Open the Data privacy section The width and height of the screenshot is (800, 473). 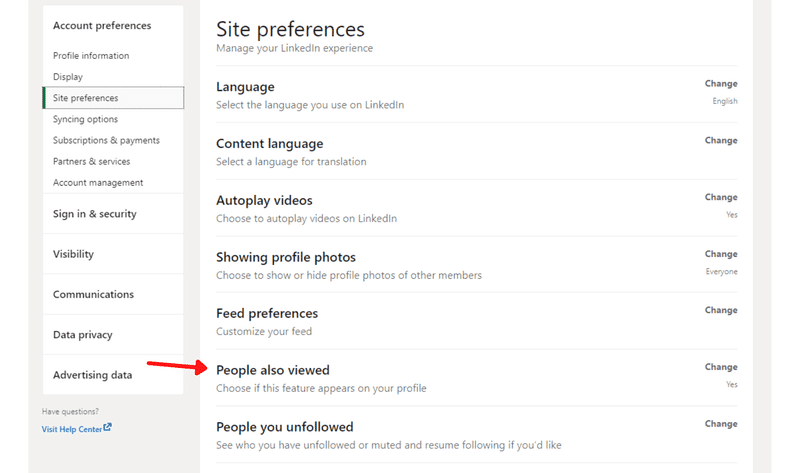[x=83, y=335]
